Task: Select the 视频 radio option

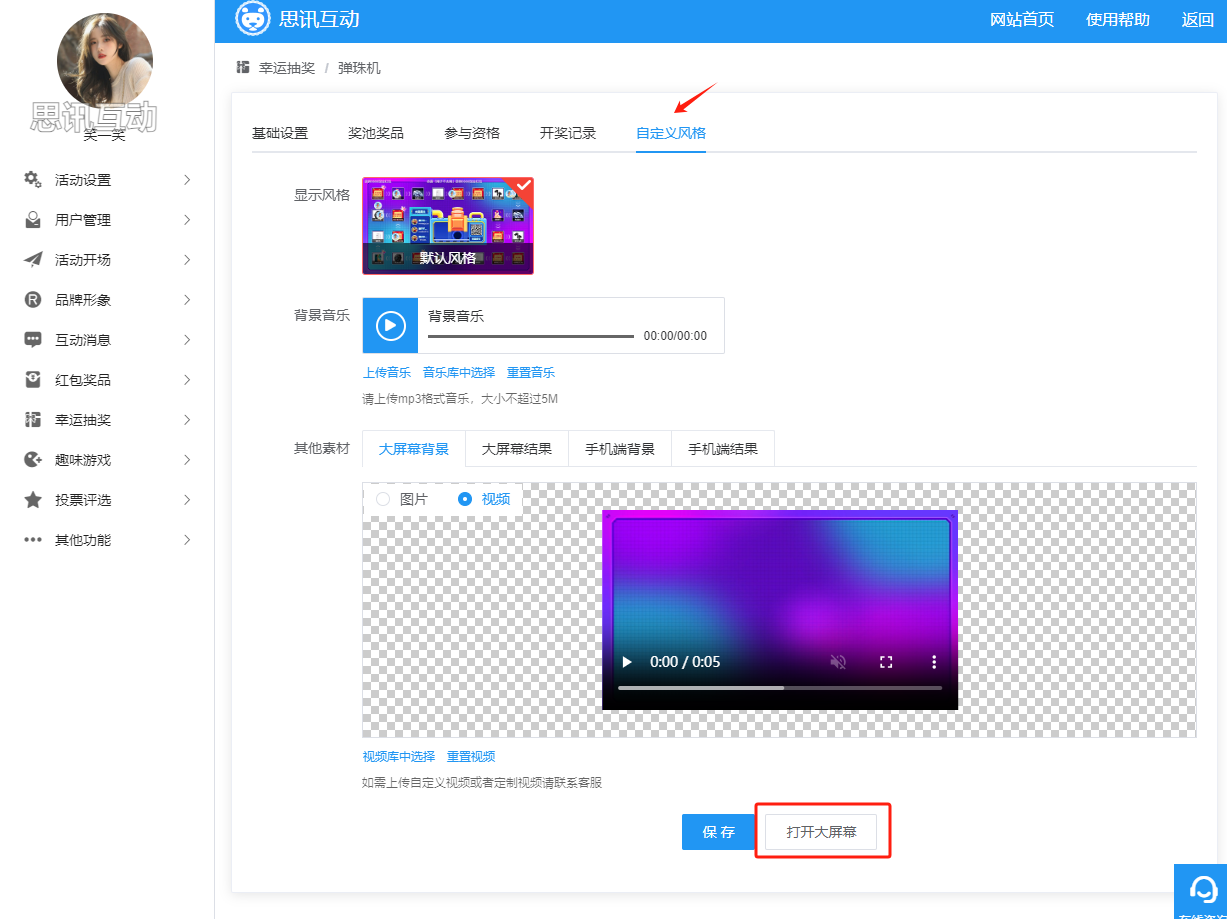Action: point(465,499)
